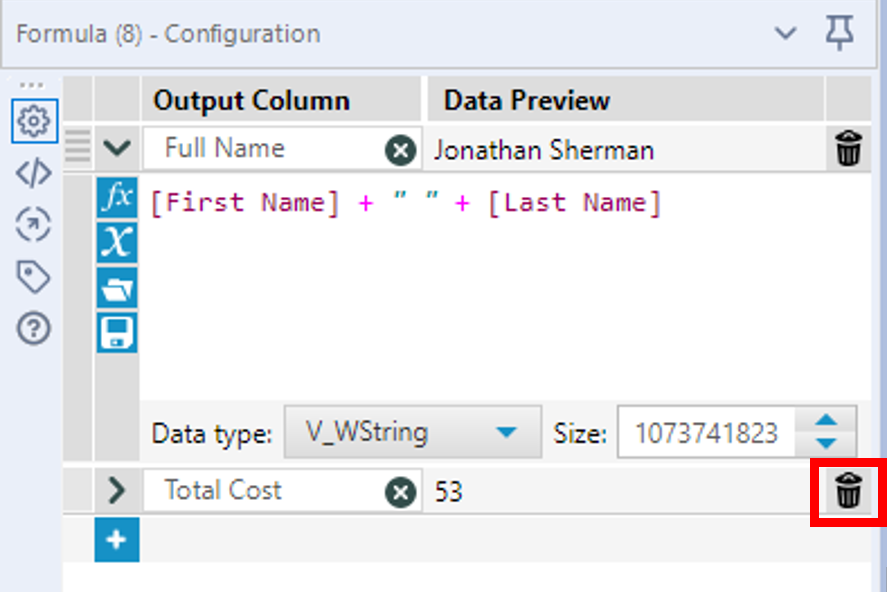This screenshot has width=887, height=592.
Task: Delete the Total Cost expression
Action: (849, 490)
